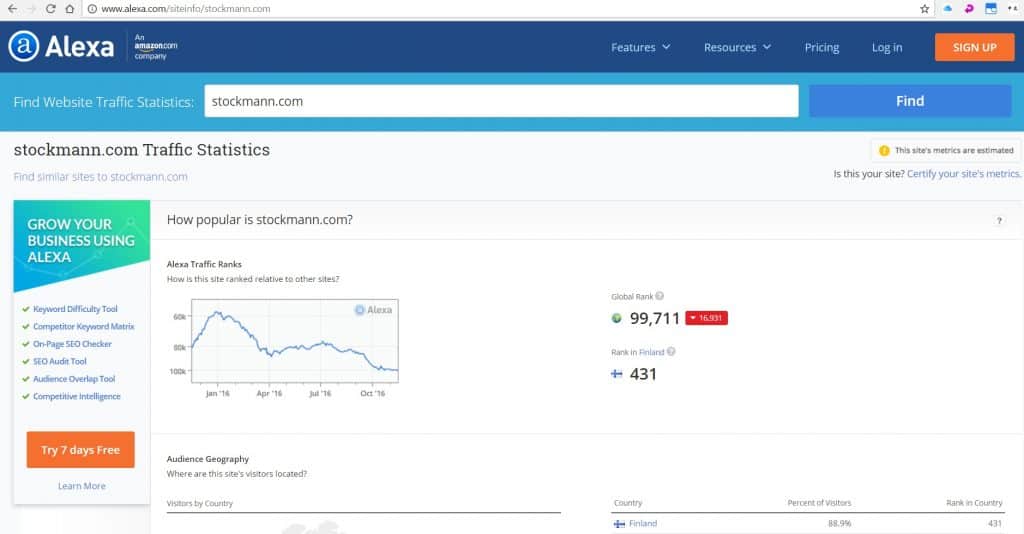Click the site info icon in address bar
This screenshot has width=1024, height=534.
pos(92,8)
